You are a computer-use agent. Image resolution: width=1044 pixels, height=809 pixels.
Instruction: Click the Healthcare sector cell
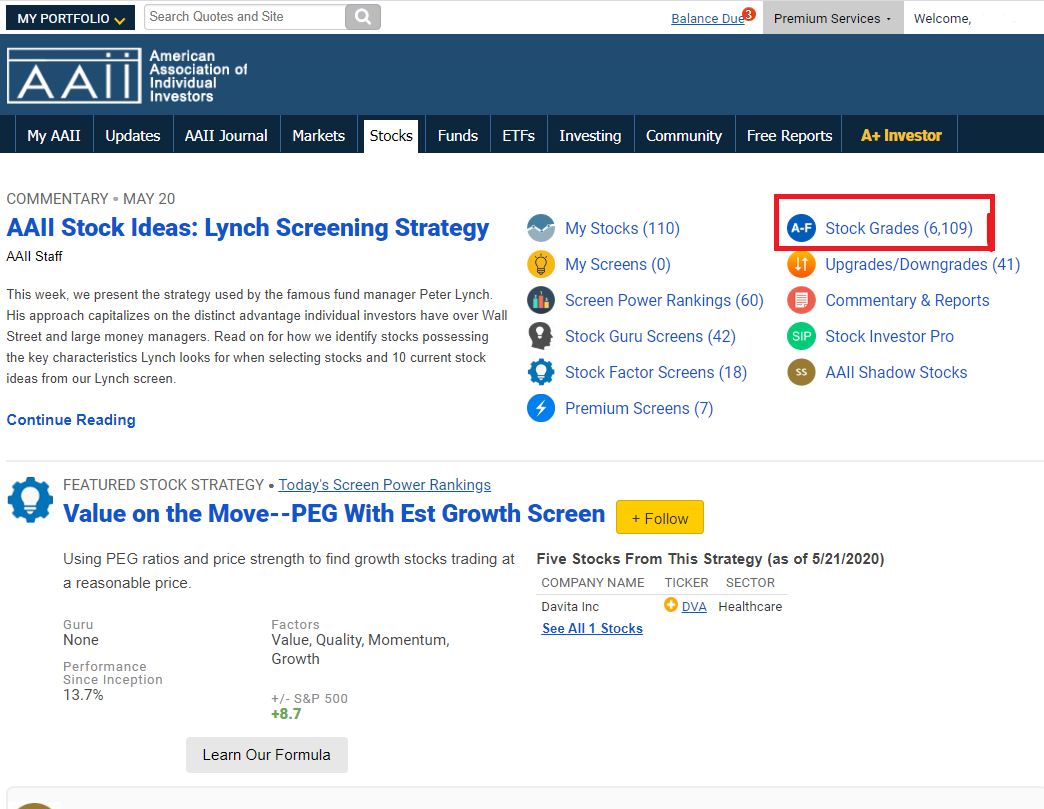tap(750, 607)
